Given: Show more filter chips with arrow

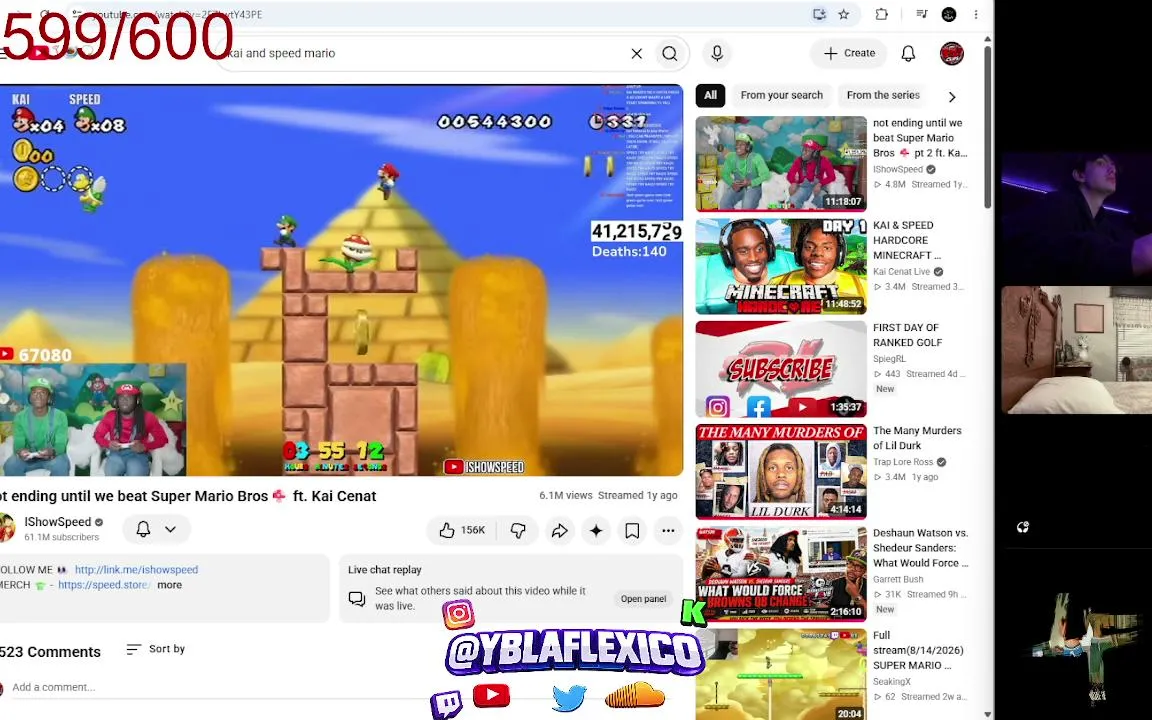Looking at the screenshot, I should [952, 96].
